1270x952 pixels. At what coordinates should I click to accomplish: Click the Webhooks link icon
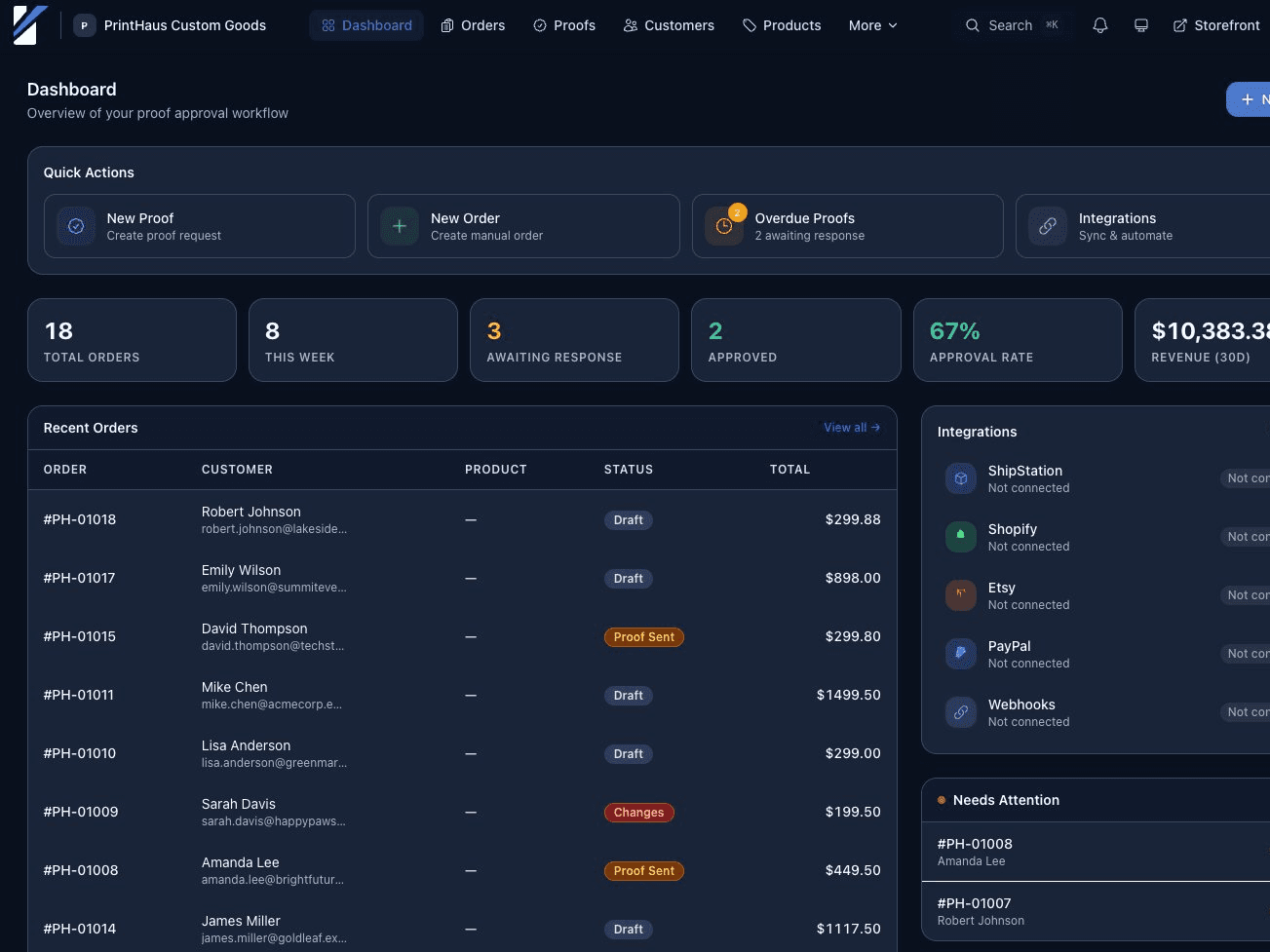tap(961, 712)
